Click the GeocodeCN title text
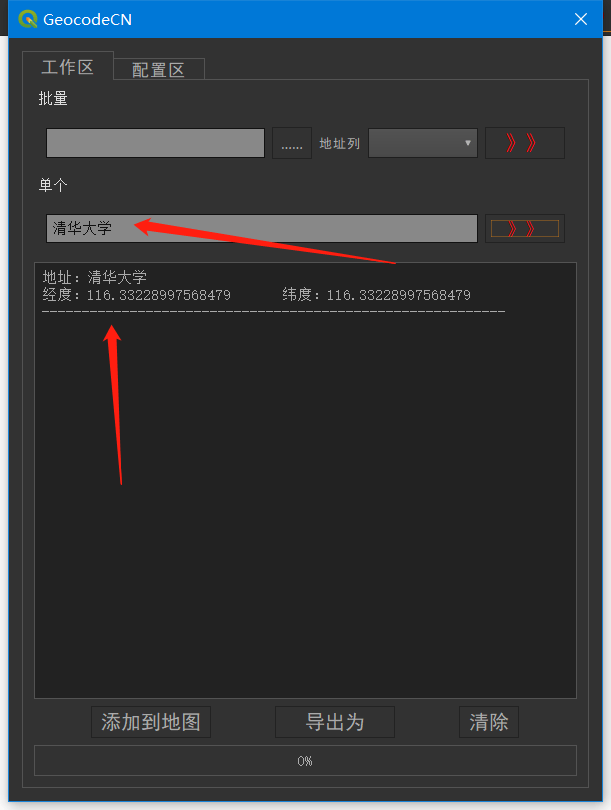This screenshot has width=611, height=810. click(87, 20)
